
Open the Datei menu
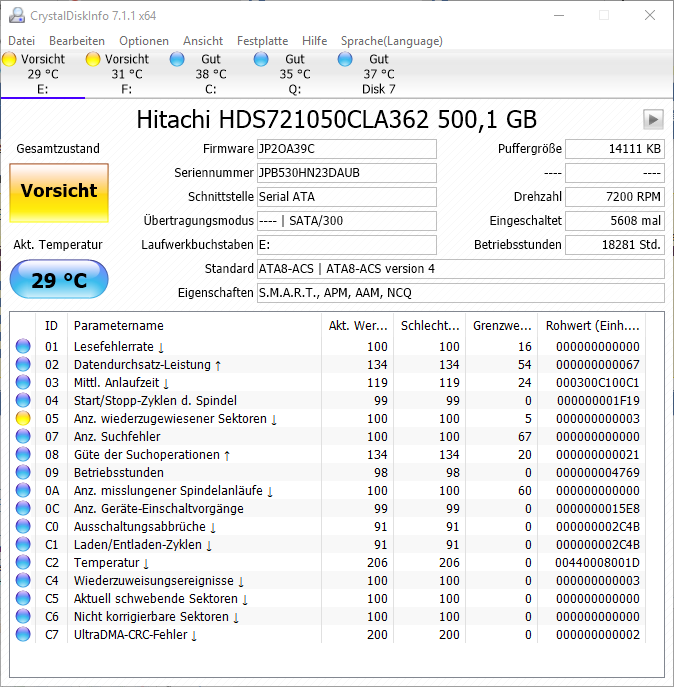point(21,41)
